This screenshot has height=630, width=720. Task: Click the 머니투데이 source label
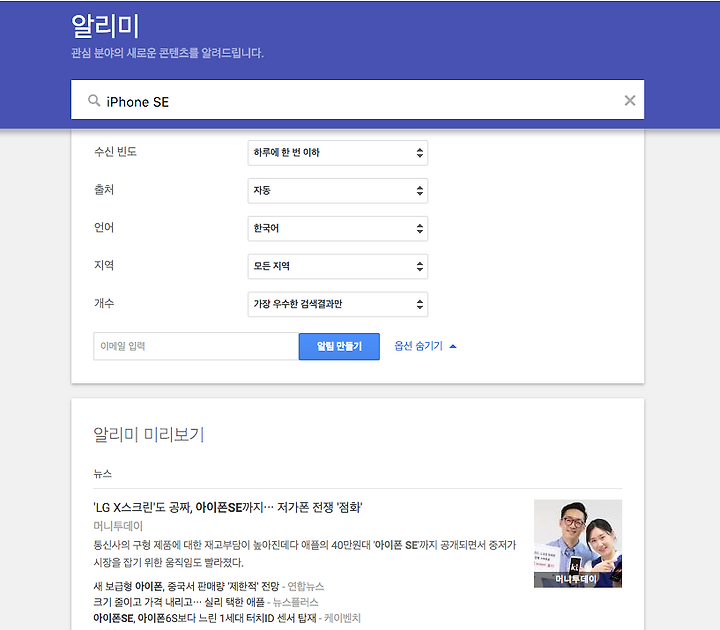pos(118,526)
